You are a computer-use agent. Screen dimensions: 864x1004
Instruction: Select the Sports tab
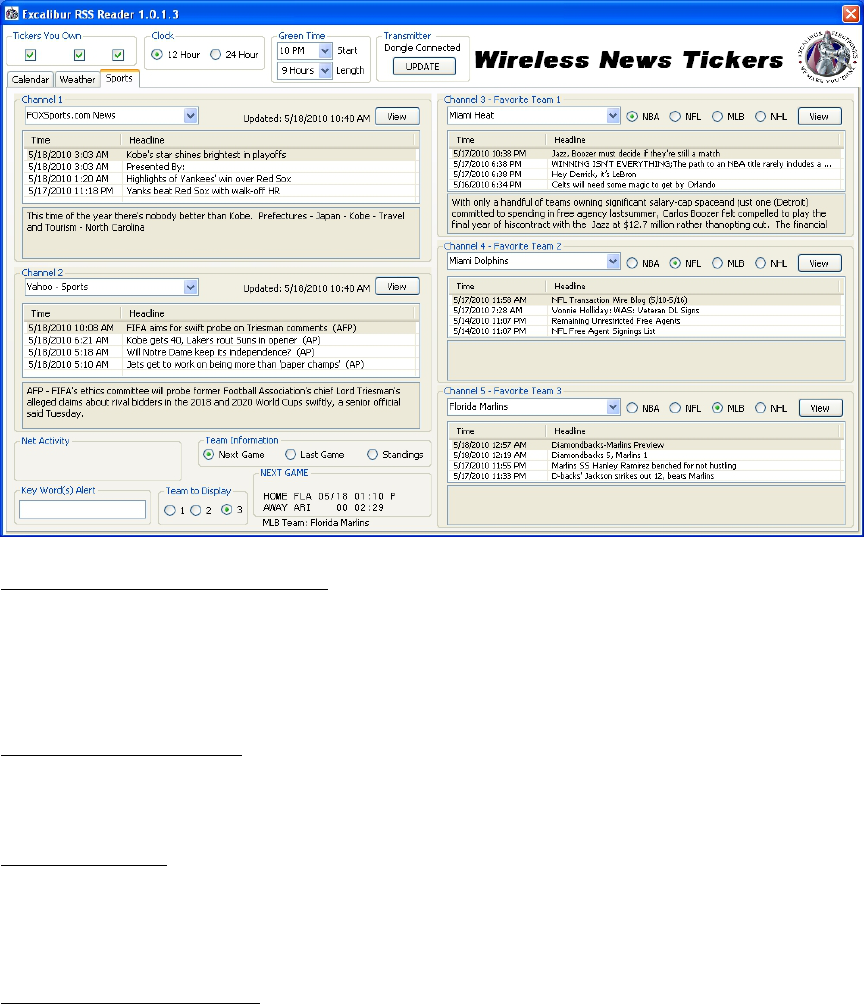click(119, 78)
